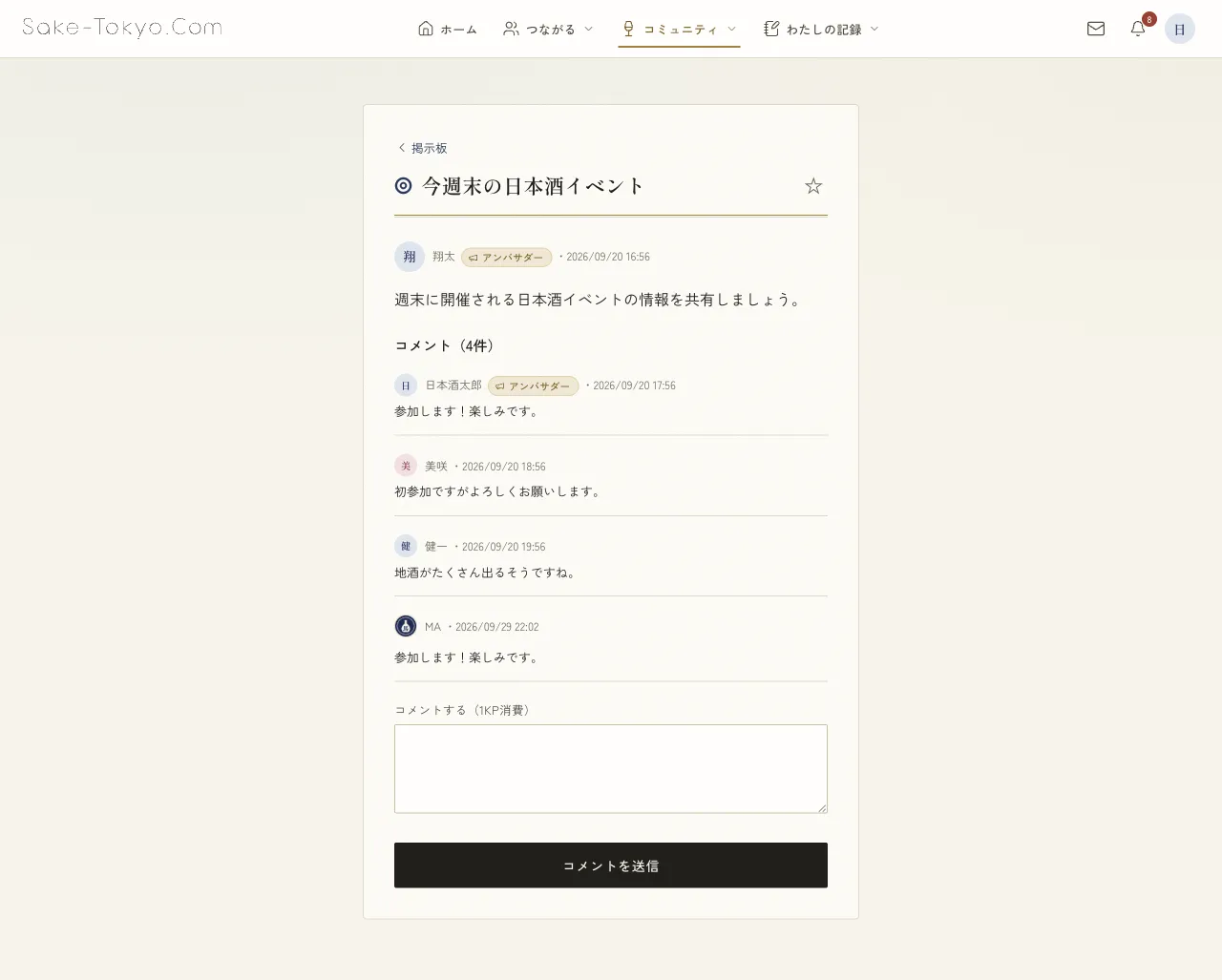Open the mail inbox envelope icon

1096,29
